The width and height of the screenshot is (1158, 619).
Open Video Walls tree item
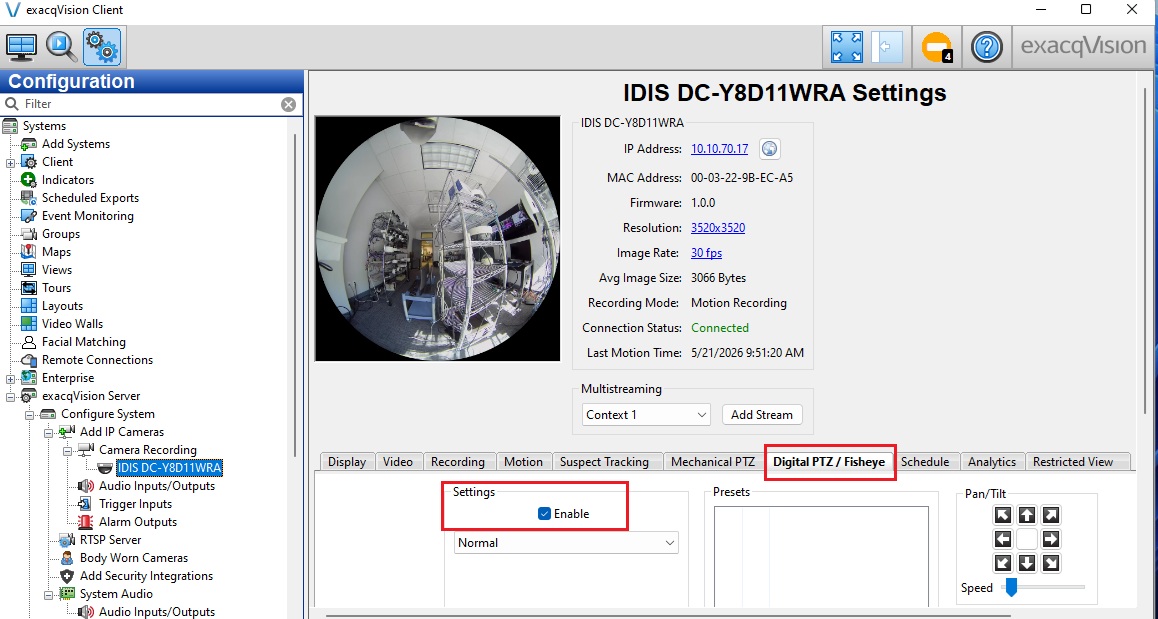click(72, 324)
